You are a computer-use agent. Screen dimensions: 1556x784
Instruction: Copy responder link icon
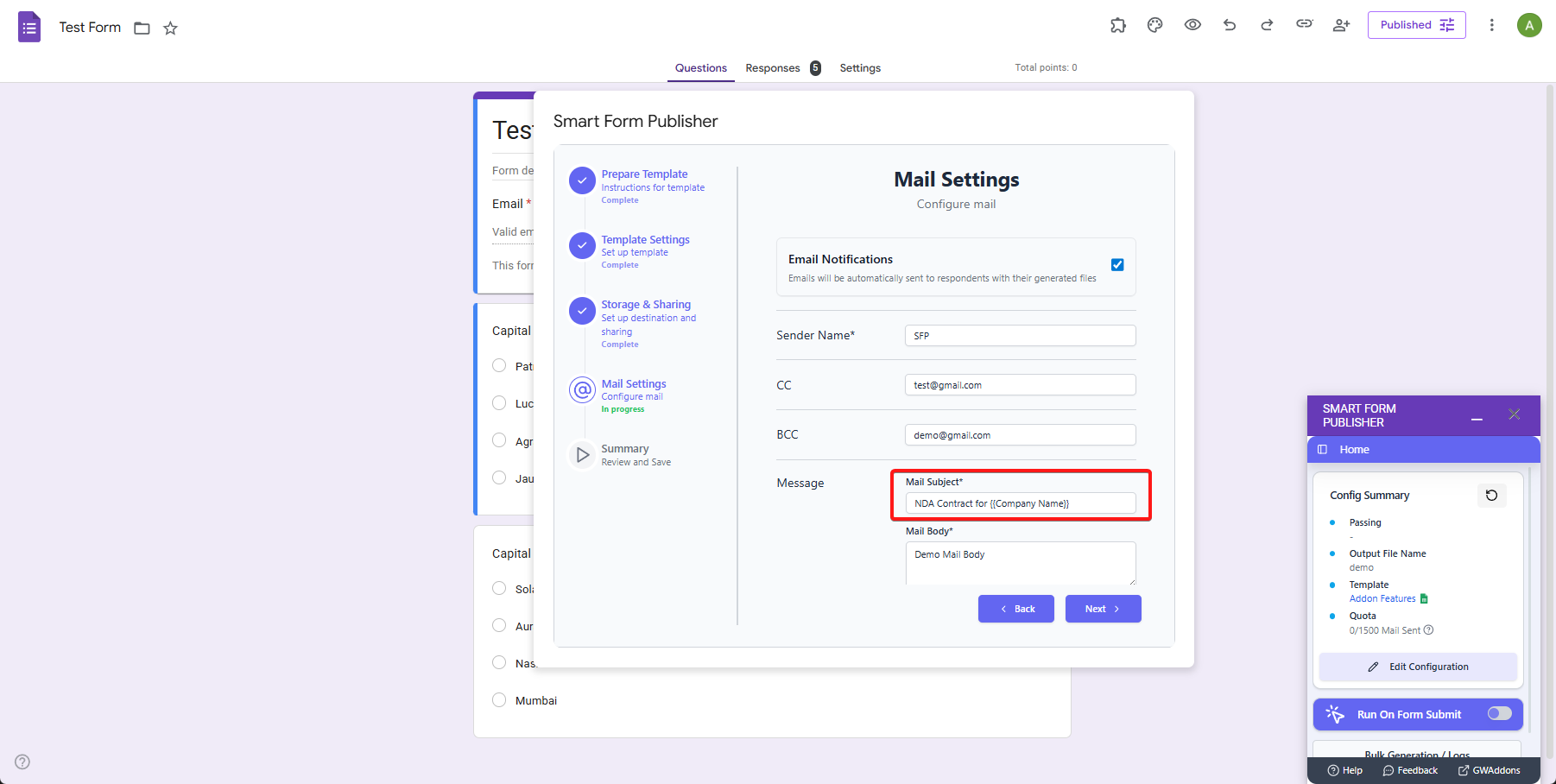1304,24
